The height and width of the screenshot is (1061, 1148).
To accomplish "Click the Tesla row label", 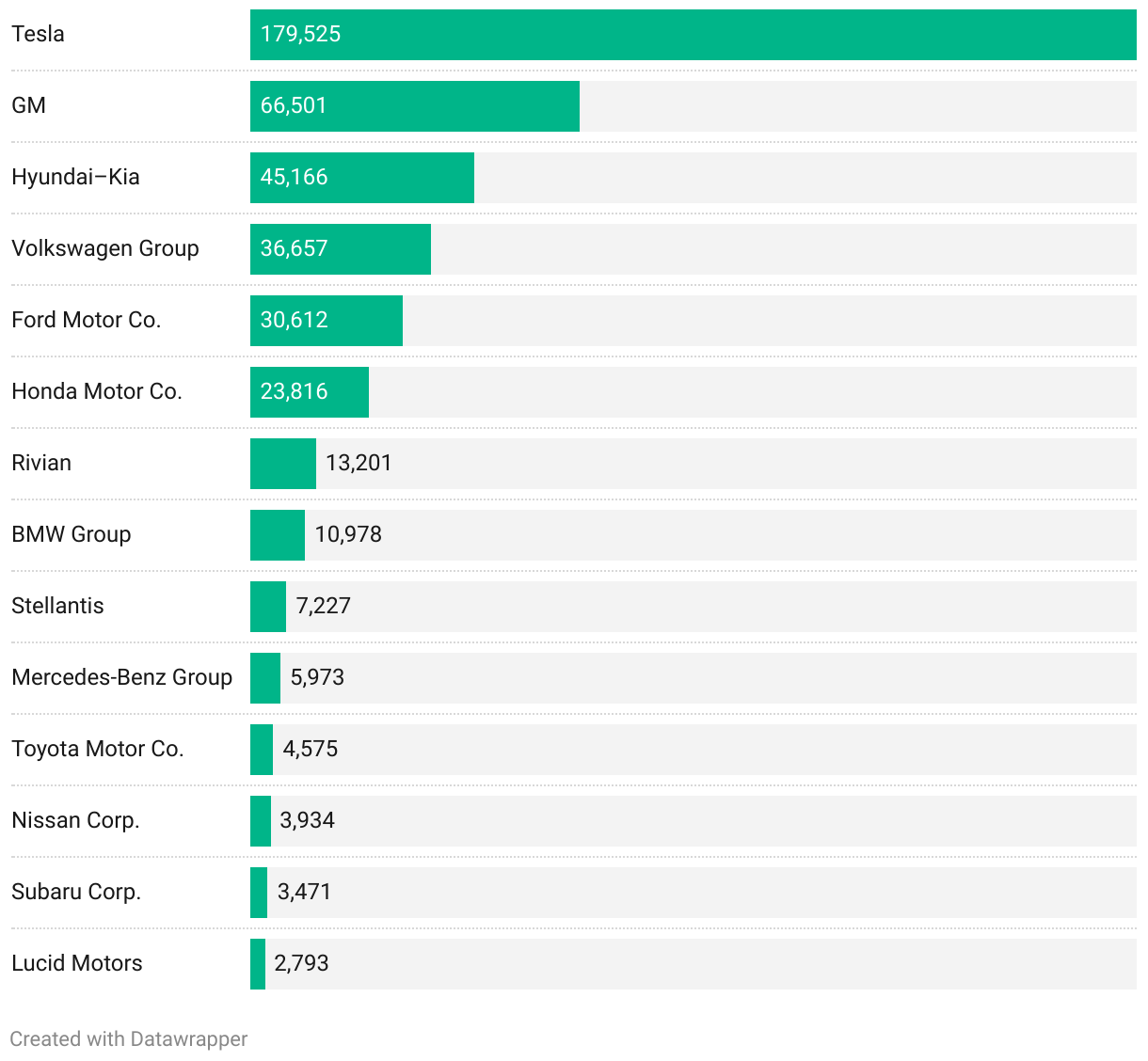I will coord(39,34).
